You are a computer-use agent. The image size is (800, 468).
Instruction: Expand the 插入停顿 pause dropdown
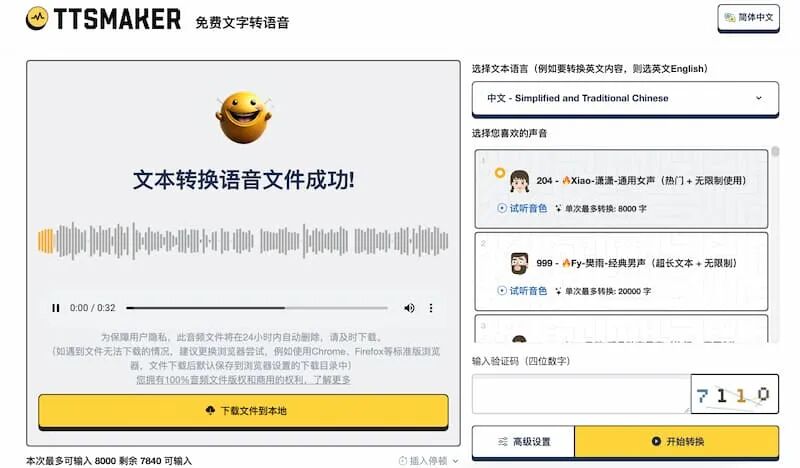[x=428, y=461]
